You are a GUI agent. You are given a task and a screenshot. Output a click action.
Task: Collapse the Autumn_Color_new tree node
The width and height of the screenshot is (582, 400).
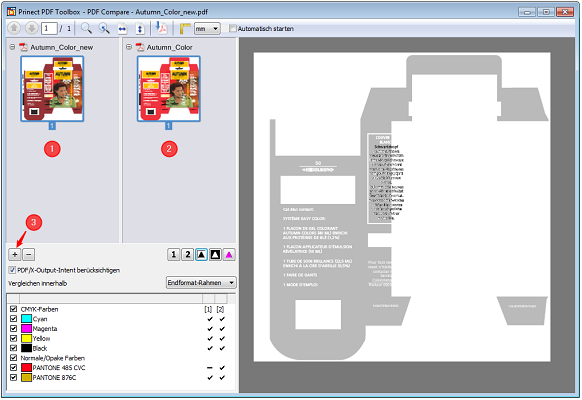coord(13,47)
